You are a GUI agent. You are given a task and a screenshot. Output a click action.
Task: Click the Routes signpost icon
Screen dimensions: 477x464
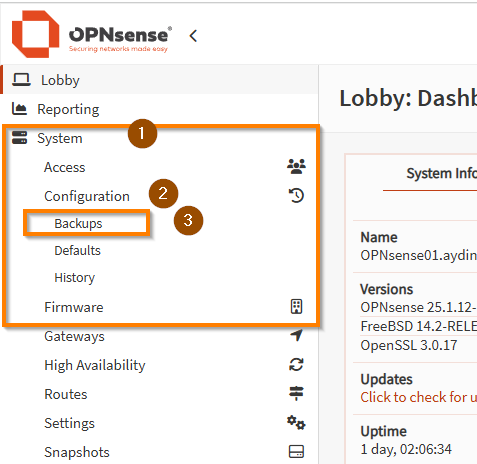pyautogui.click(x=296, y=393)
